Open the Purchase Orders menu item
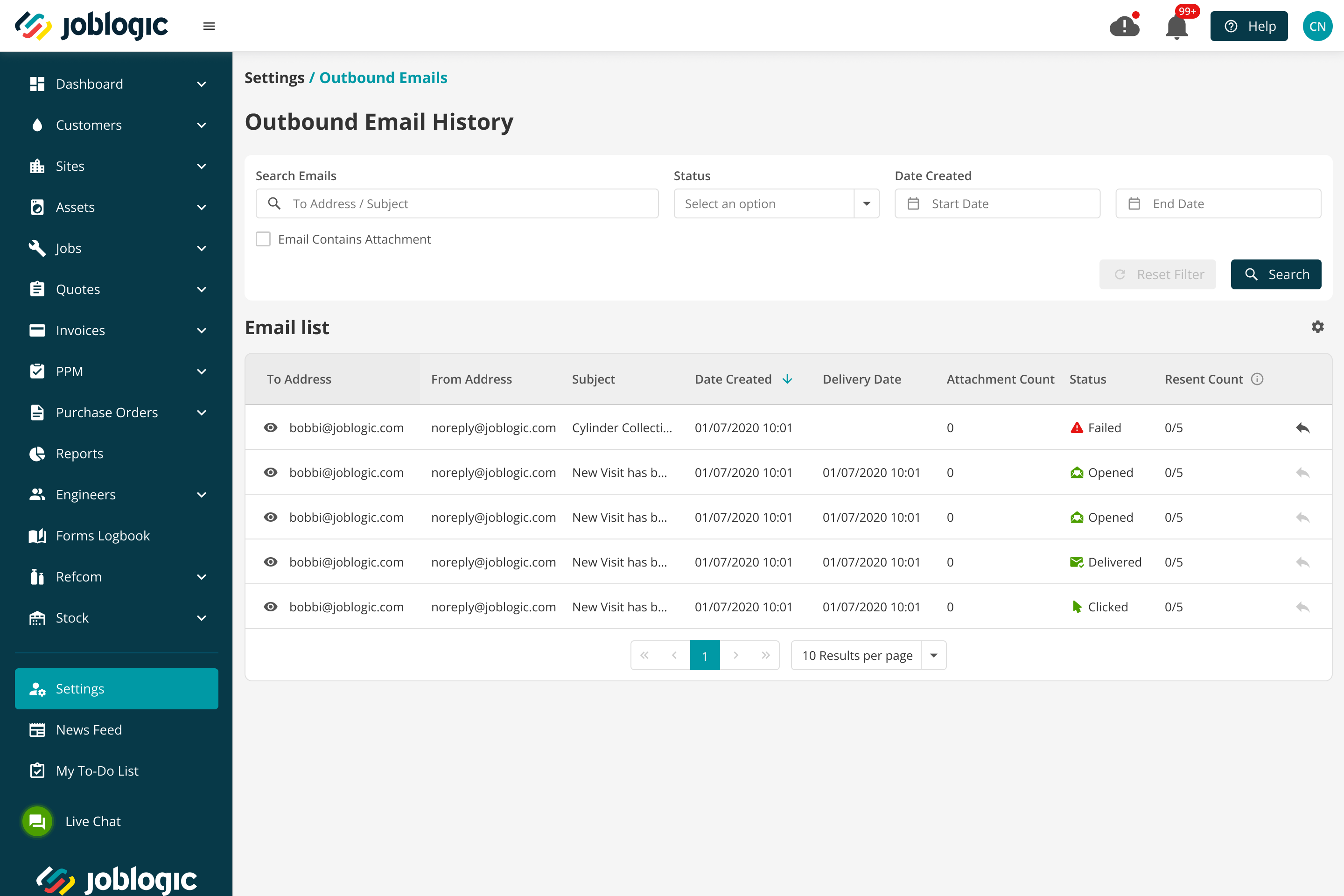This screenshot has height=896, width=1344. click(x=117, y=413)
